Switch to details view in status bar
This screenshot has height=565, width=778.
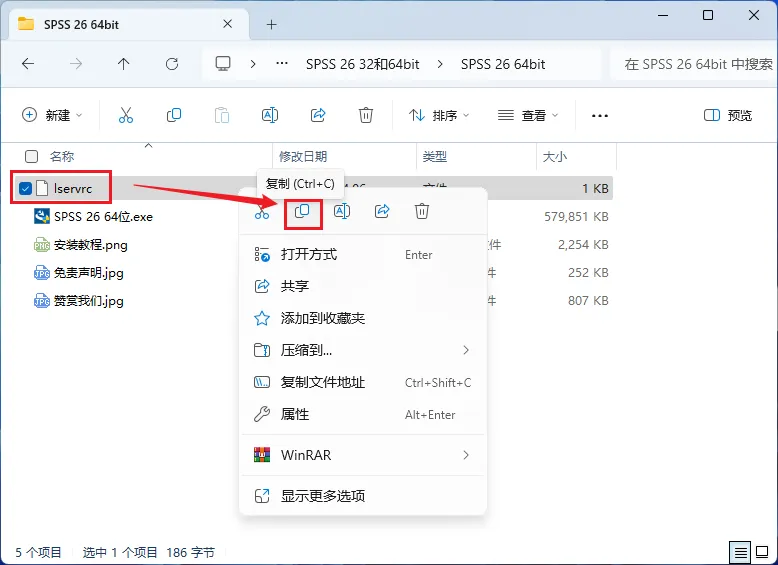click(740, 552)
